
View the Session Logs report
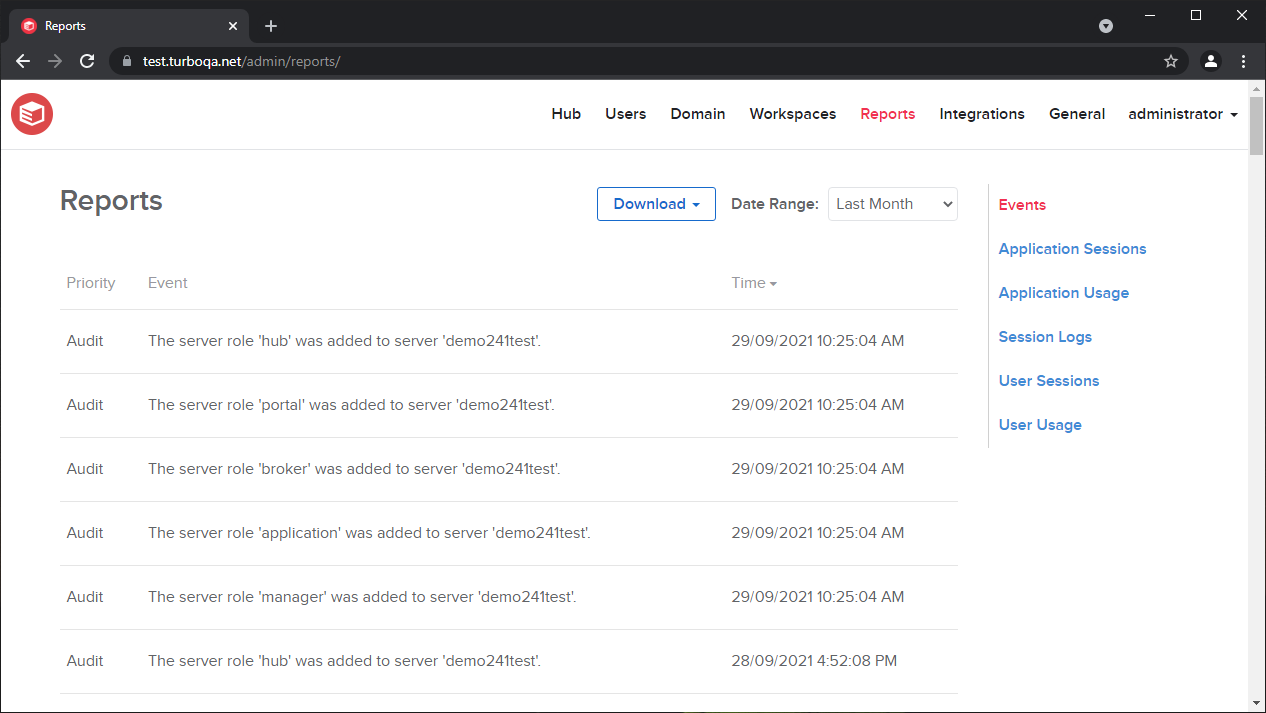[x=1044, y=336]
